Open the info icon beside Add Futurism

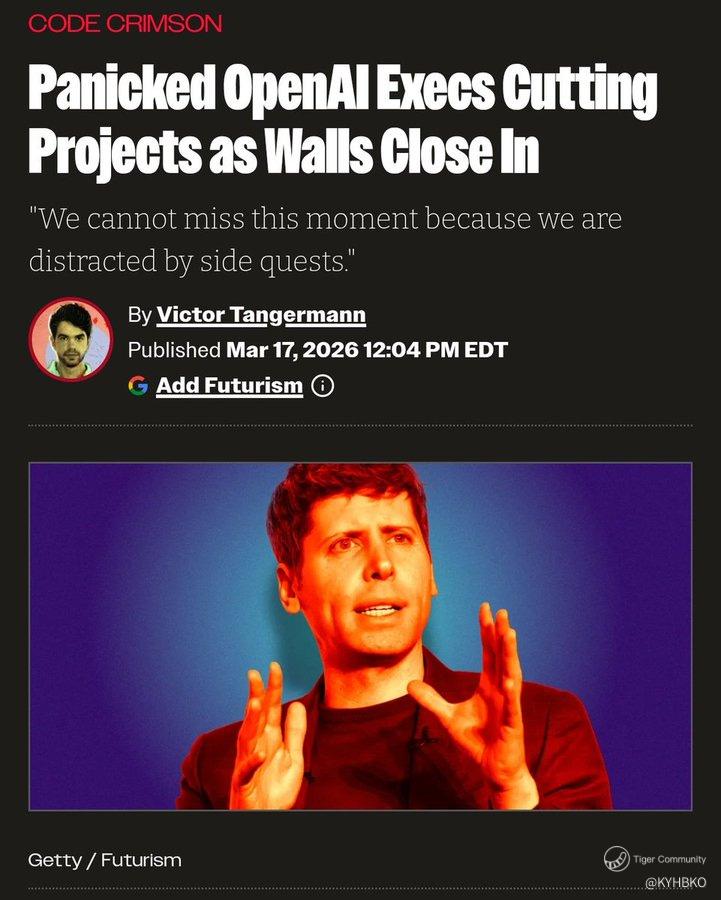pos(322,386)
